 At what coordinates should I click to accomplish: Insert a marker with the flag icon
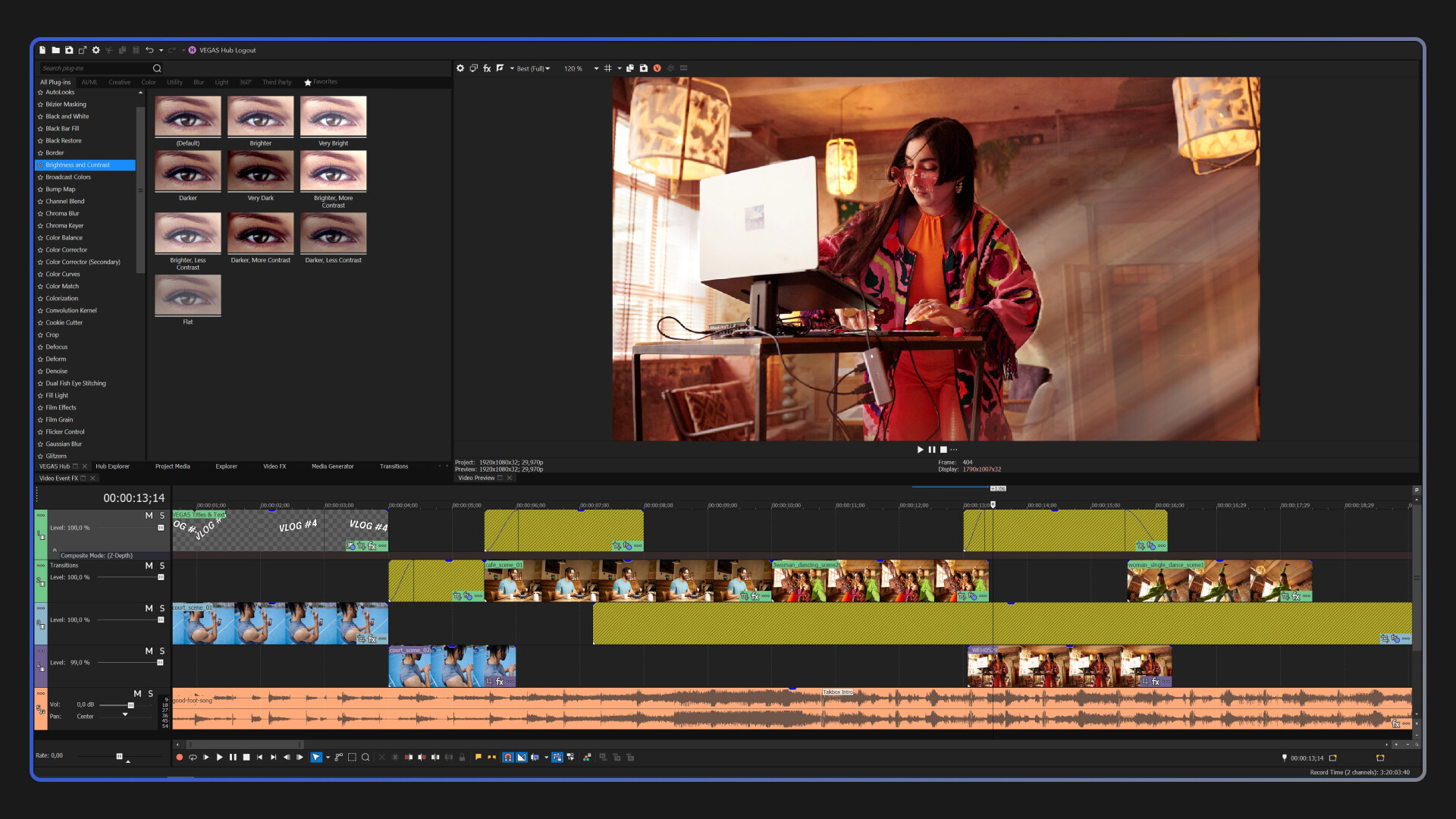pyautogui.click(x=478, y=757)
